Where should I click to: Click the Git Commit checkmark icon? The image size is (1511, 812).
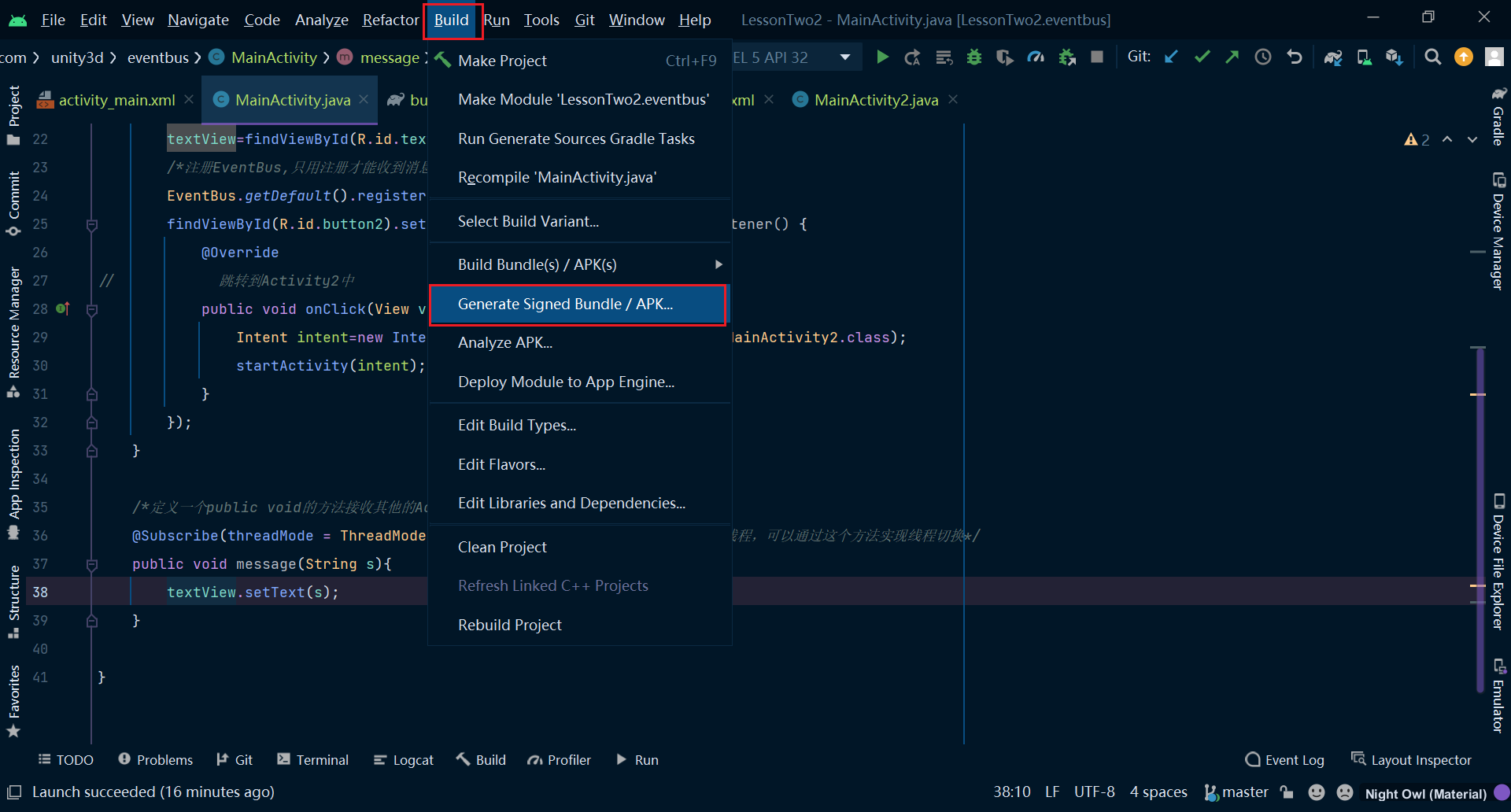(1202, 57)
